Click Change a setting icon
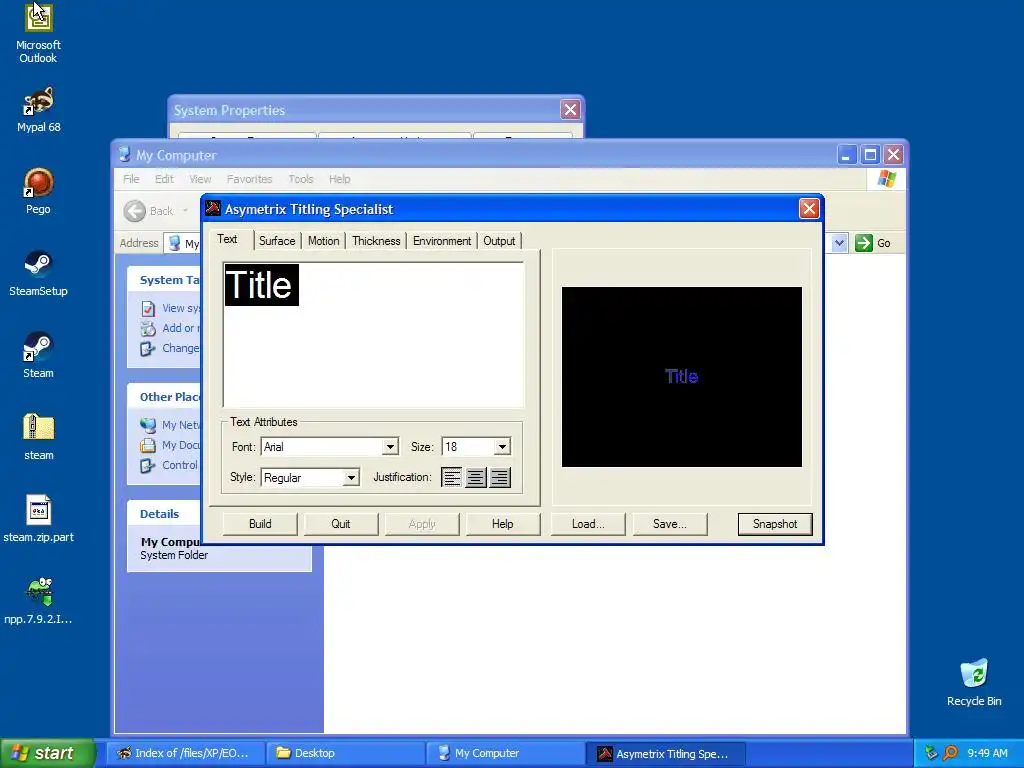This screenshot has height=768, width=1024. click(148, 349)
